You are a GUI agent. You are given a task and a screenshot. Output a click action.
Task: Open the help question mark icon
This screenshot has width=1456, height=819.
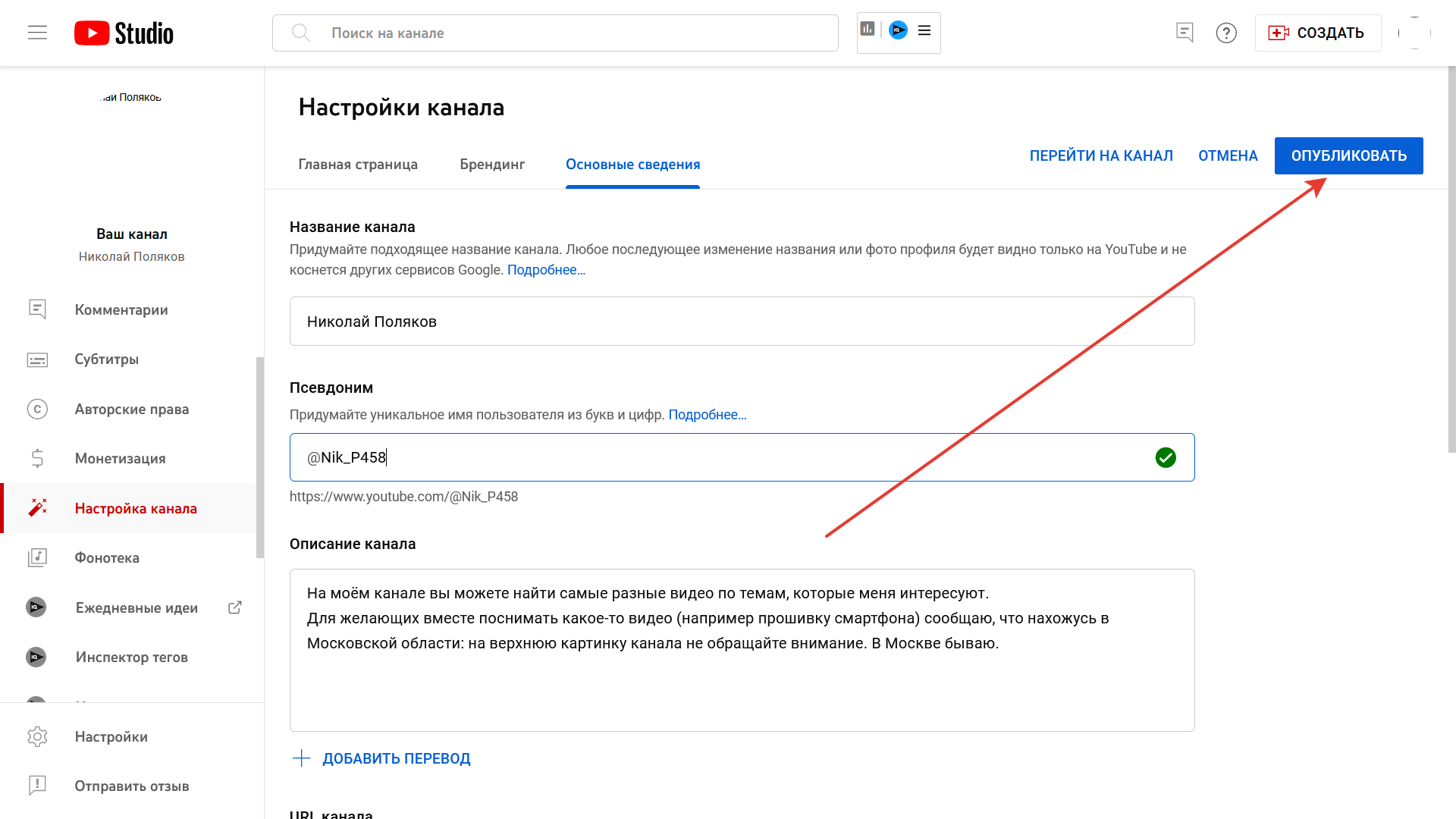(1225, 33)
